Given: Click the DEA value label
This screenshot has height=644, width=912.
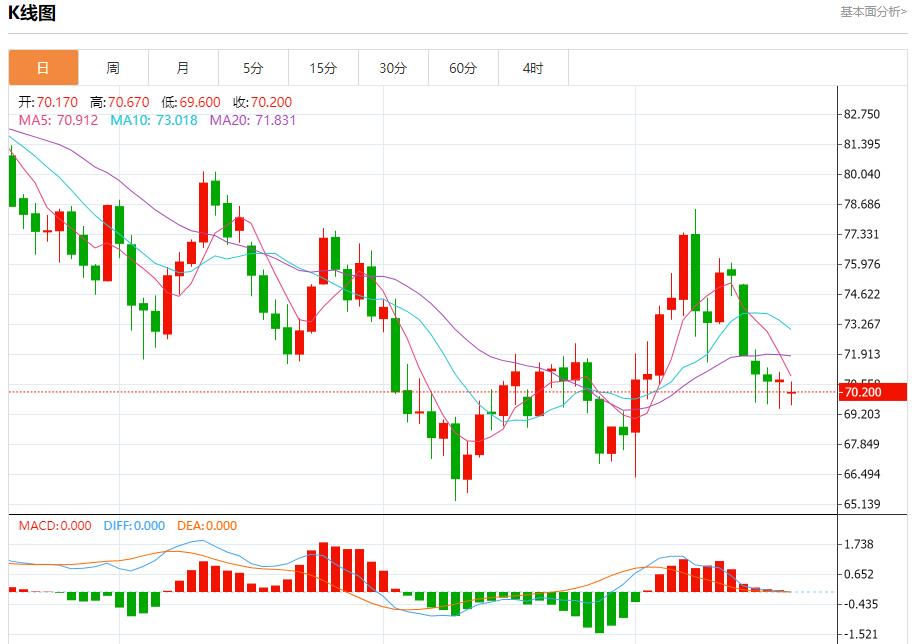Looking at the screenshot, I should click(x=207, y=525).
